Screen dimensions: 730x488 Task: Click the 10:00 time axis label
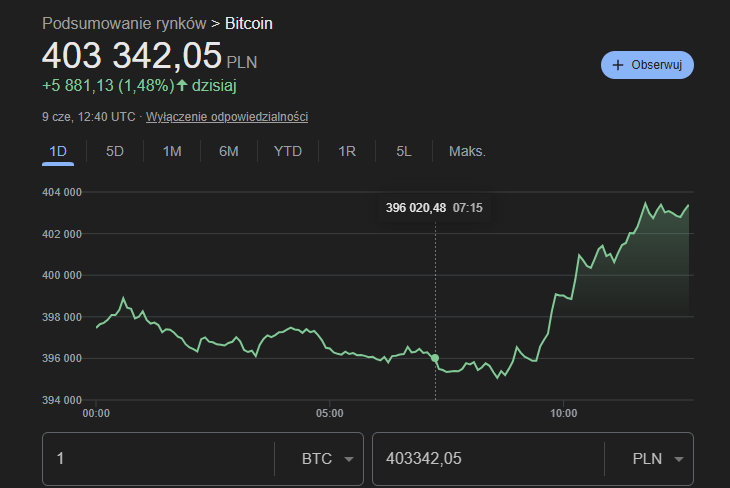tap(563, 413)
